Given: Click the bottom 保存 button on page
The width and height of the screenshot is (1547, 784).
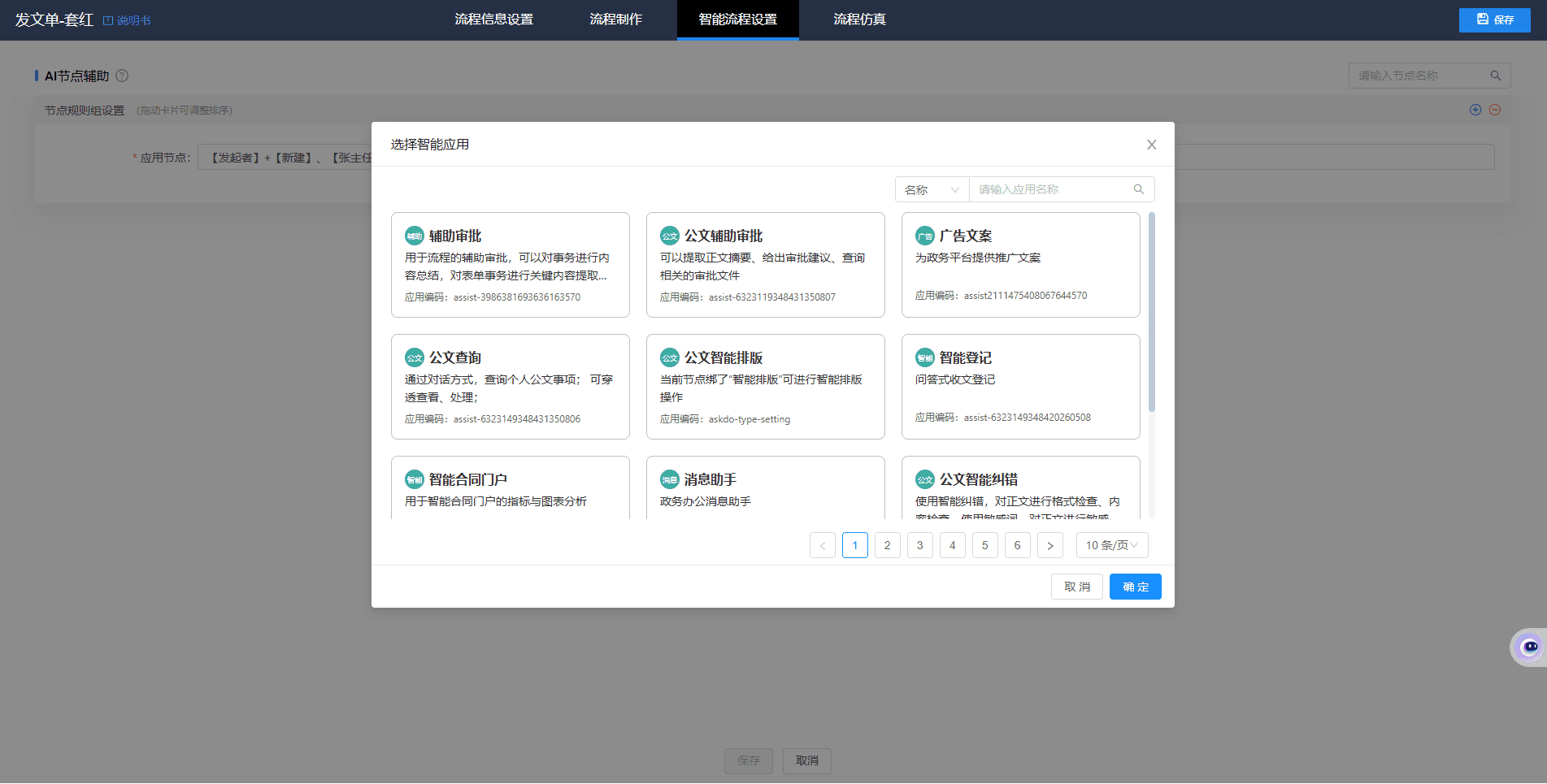Looking at the screenshot, I should [749, 760].
